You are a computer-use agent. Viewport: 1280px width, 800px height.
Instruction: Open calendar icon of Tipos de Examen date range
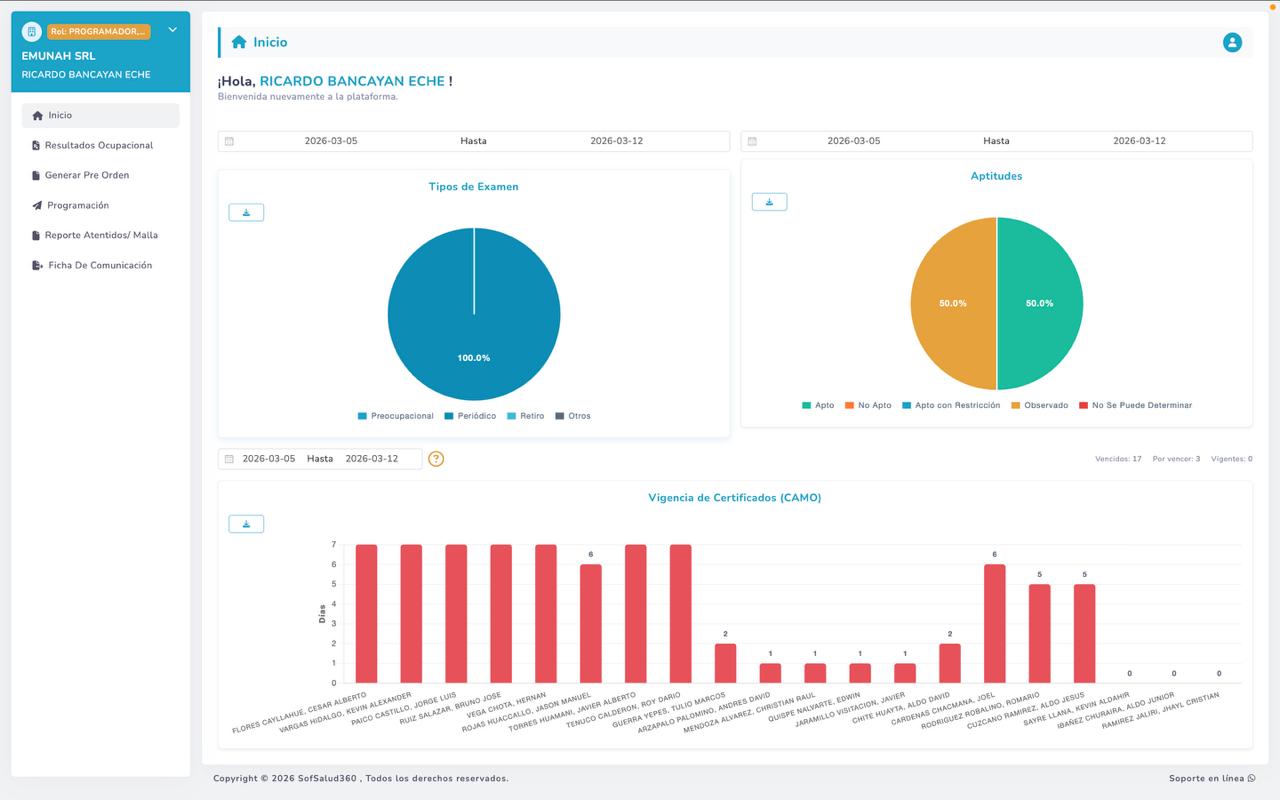(x=229, y=141)
